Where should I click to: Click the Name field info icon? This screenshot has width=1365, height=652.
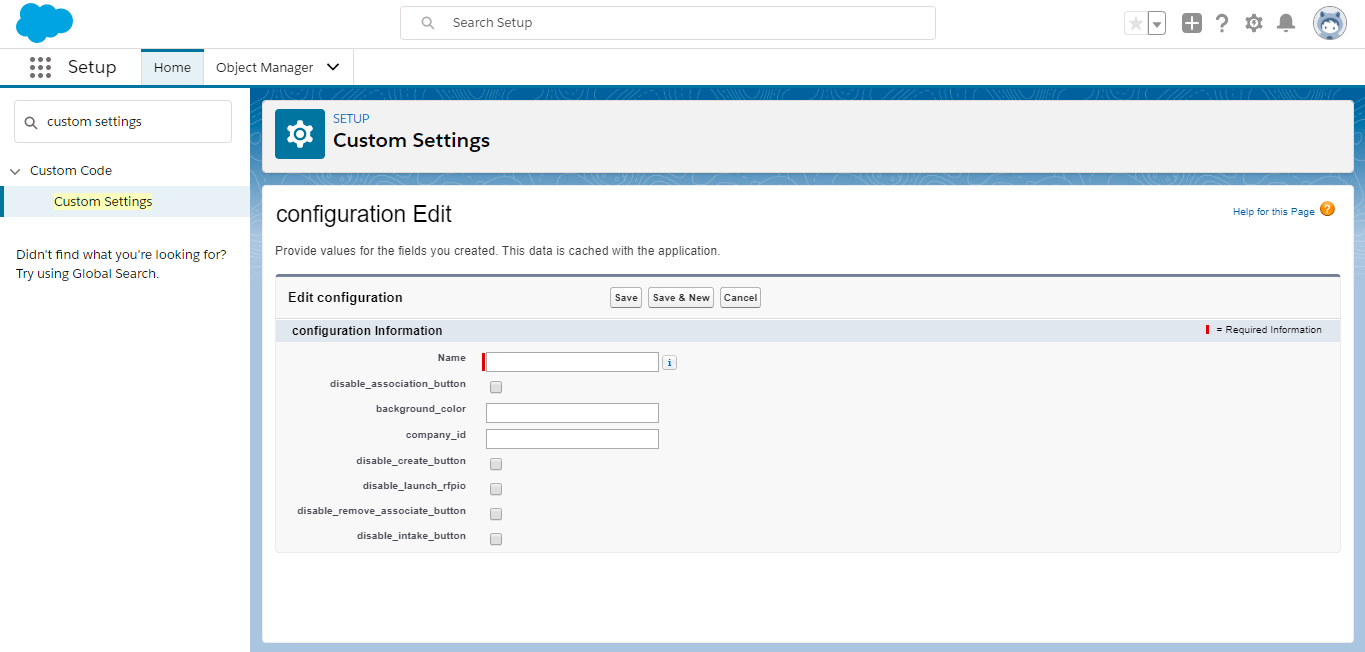point(670,363)
